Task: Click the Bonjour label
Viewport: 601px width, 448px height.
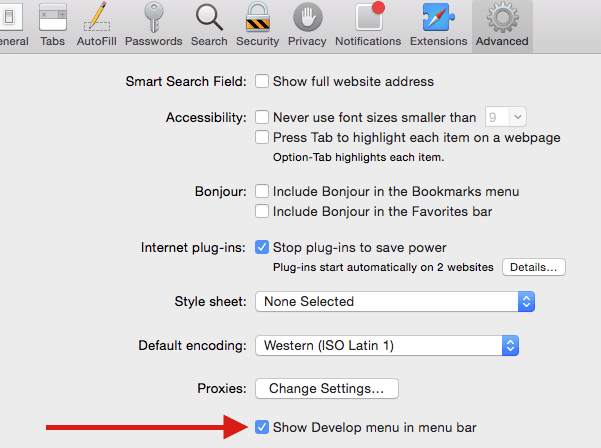Action: coord(220,191)
